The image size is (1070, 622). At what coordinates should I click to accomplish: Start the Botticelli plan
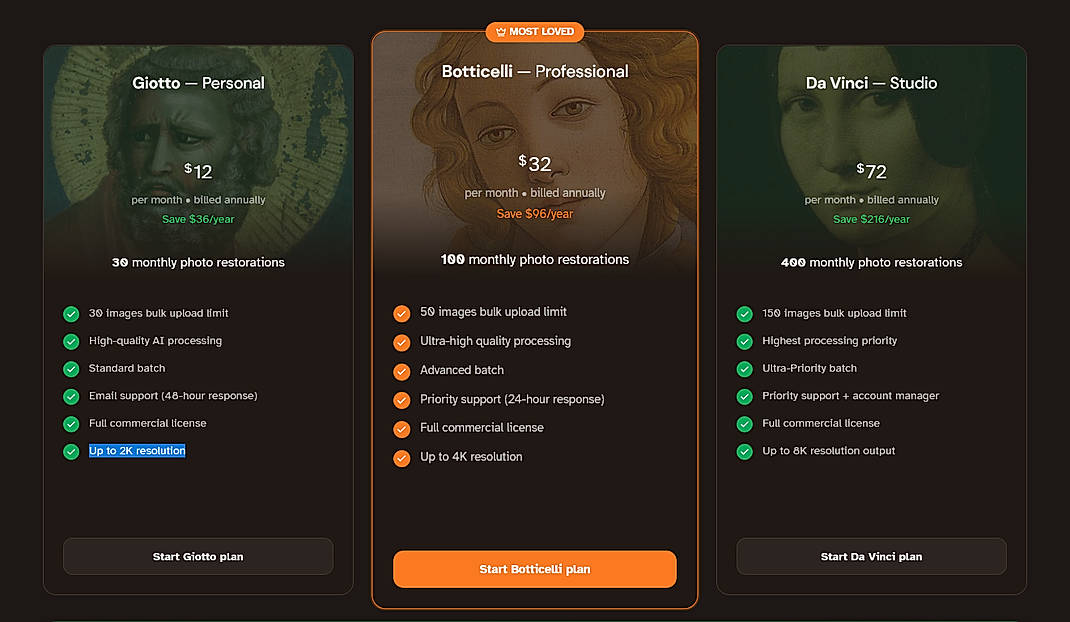pyautogui.click(x=534, y=569)
